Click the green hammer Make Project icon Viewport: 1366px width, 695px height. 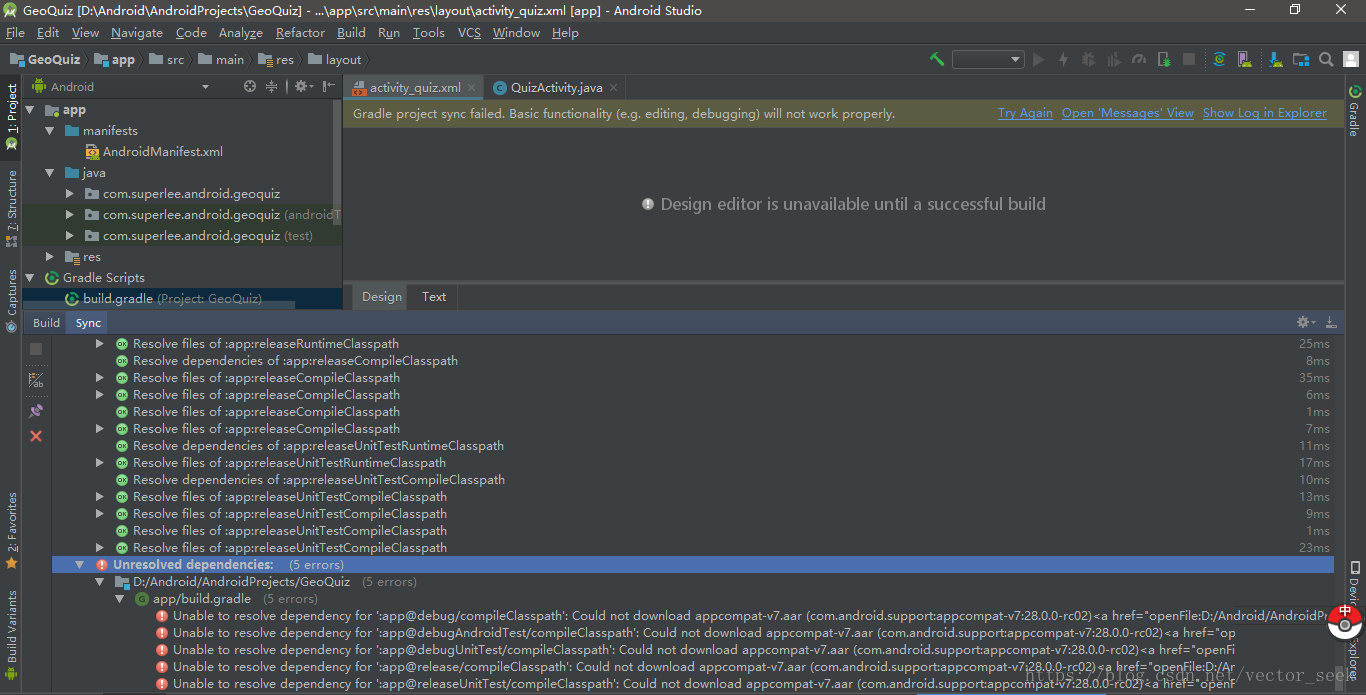pos(937,59)
